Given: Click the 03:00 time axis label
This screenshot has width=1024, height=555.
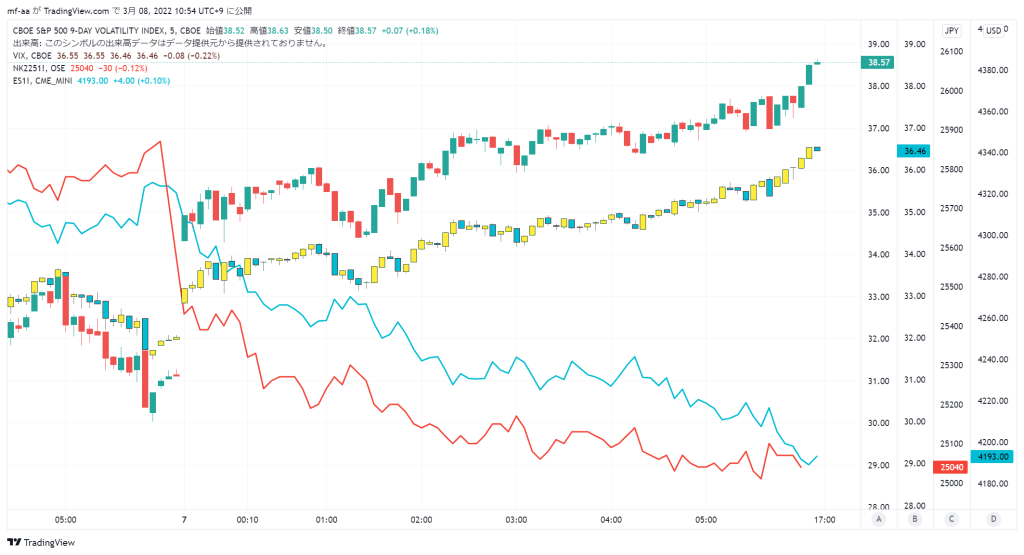Looking at the screenshot, I should pyautogui.click(x=516, y=520).
